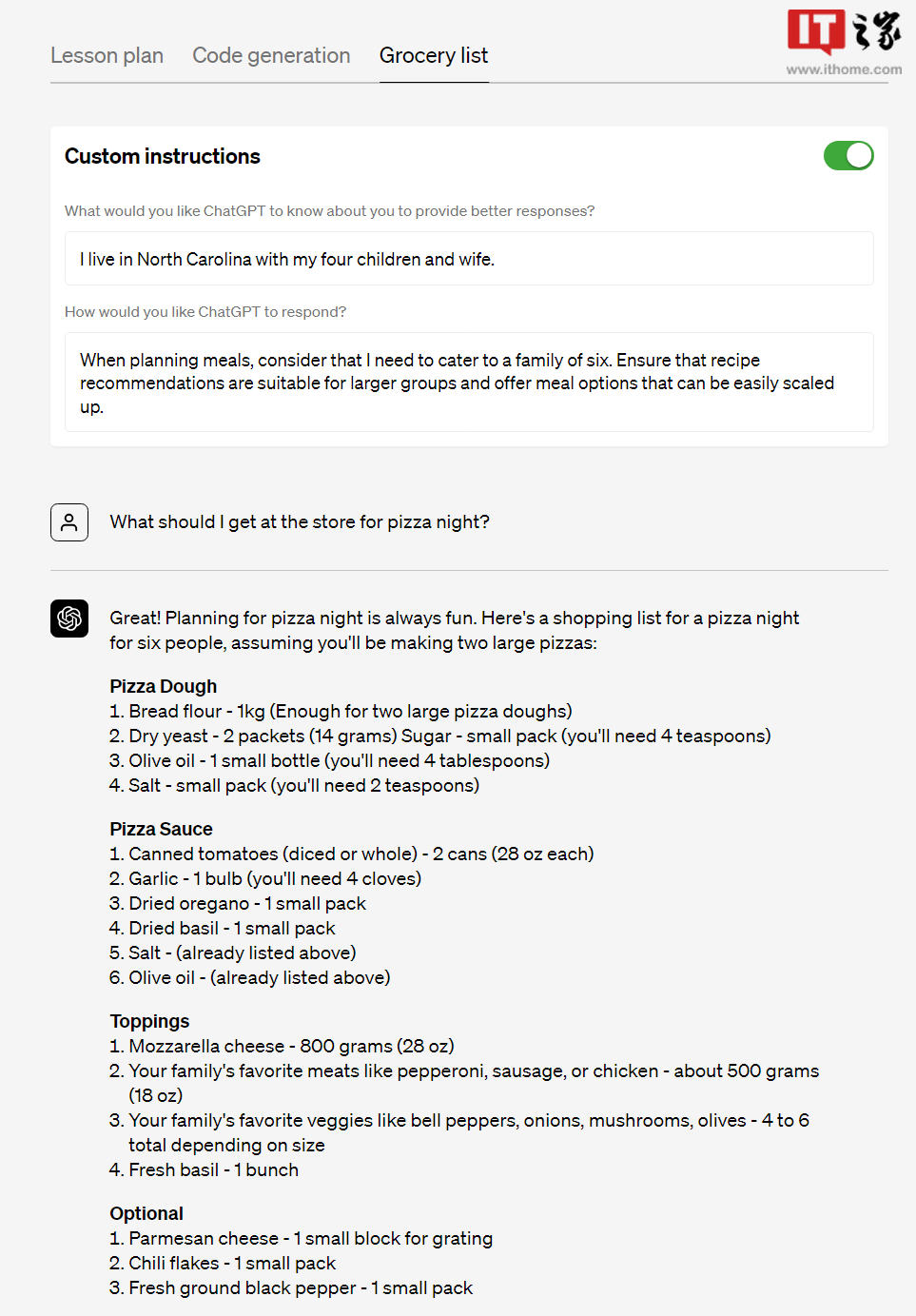
Task: Select the Grocery list tab
Action: pos(434,55)
